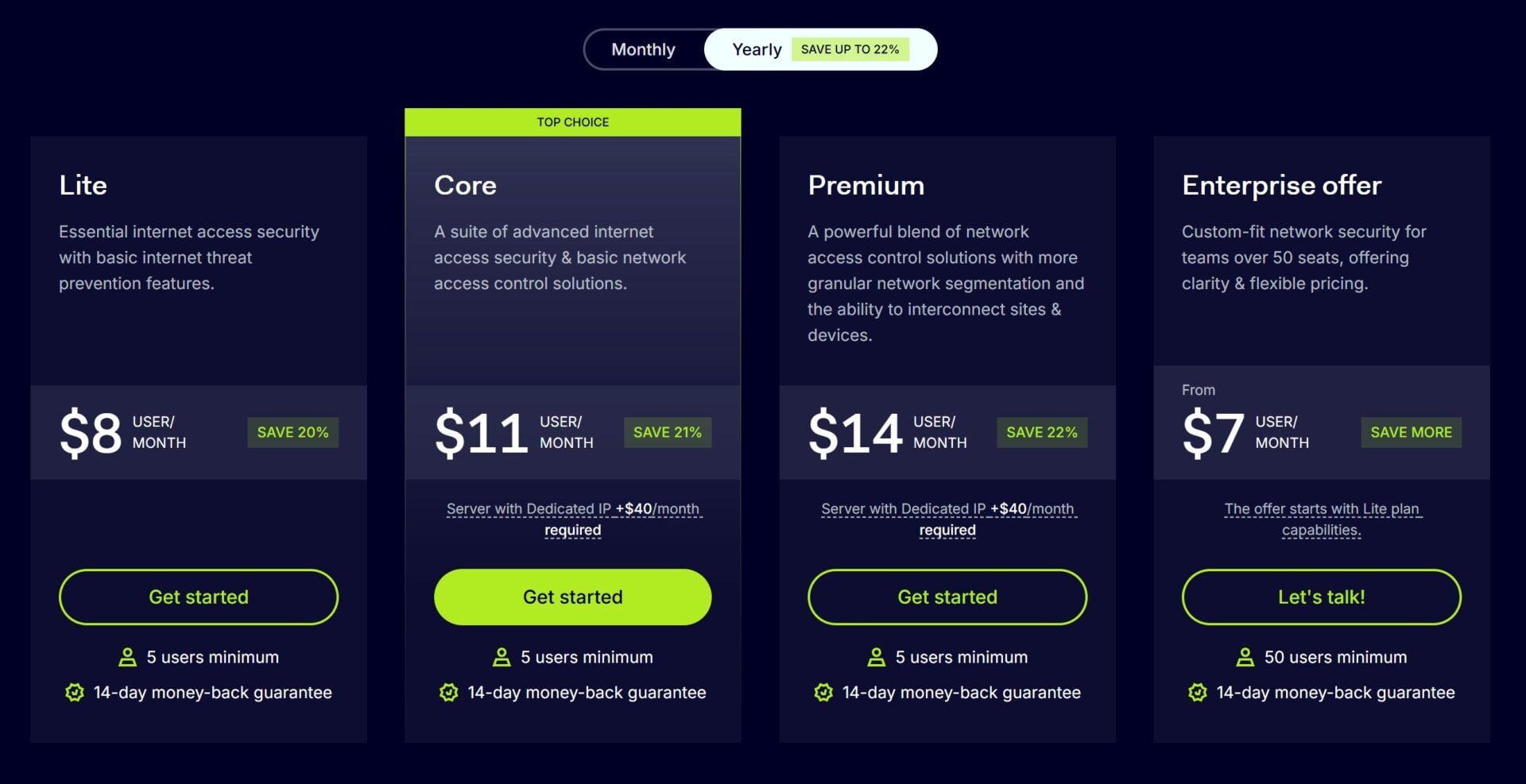Click the user icon in Core's minimum users row

coord(502,657)
